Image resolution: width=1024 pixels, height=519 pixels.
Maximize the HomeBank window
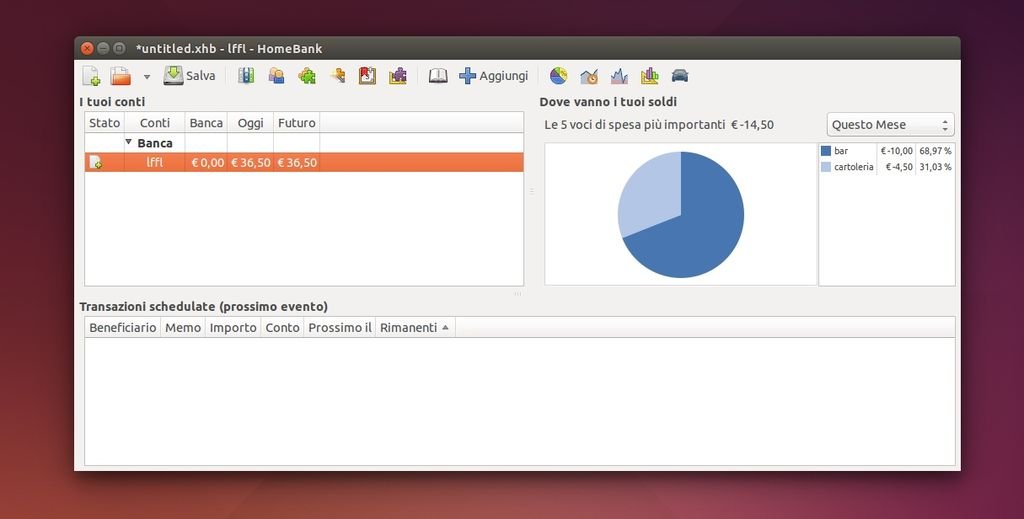[x=119, y=48]
